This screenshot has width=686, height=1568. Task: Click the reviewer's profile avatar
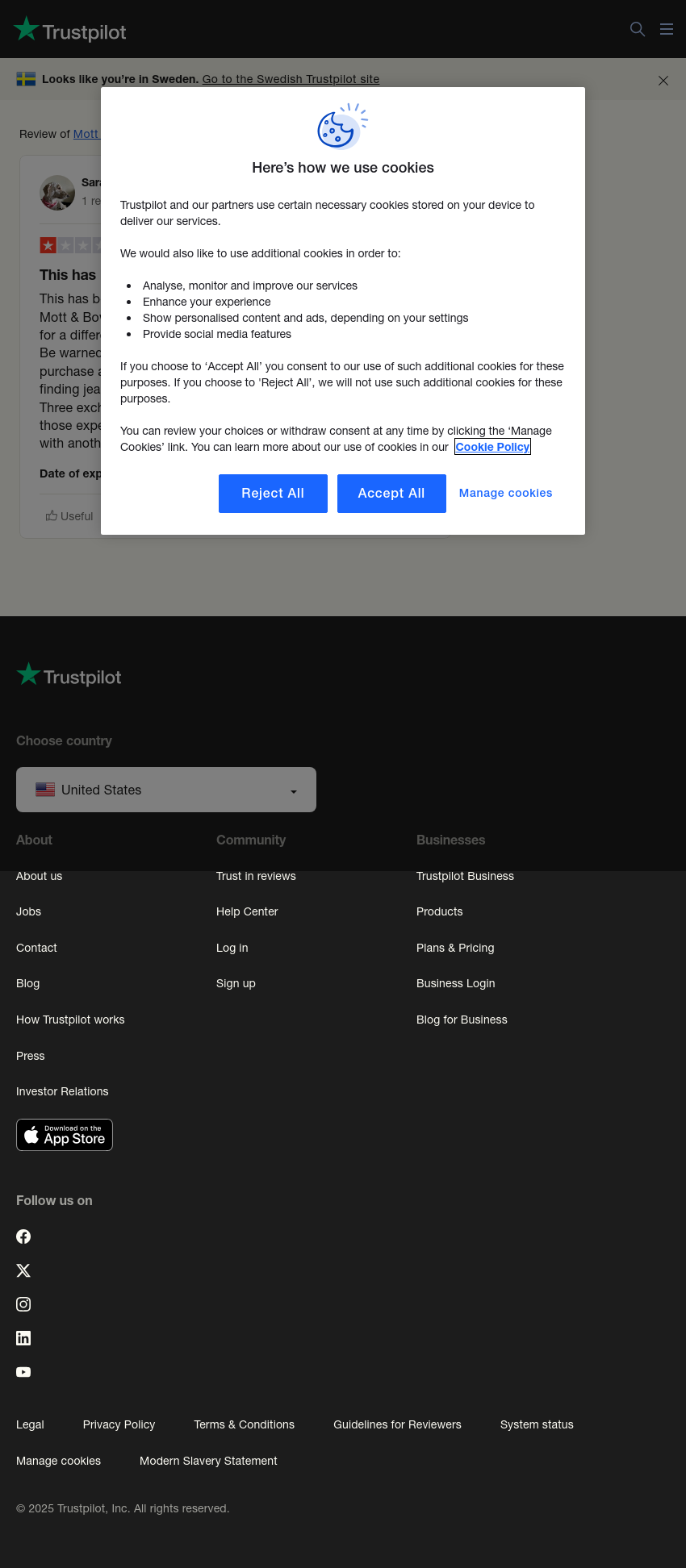pyautogui.click(x=57, y=193)
